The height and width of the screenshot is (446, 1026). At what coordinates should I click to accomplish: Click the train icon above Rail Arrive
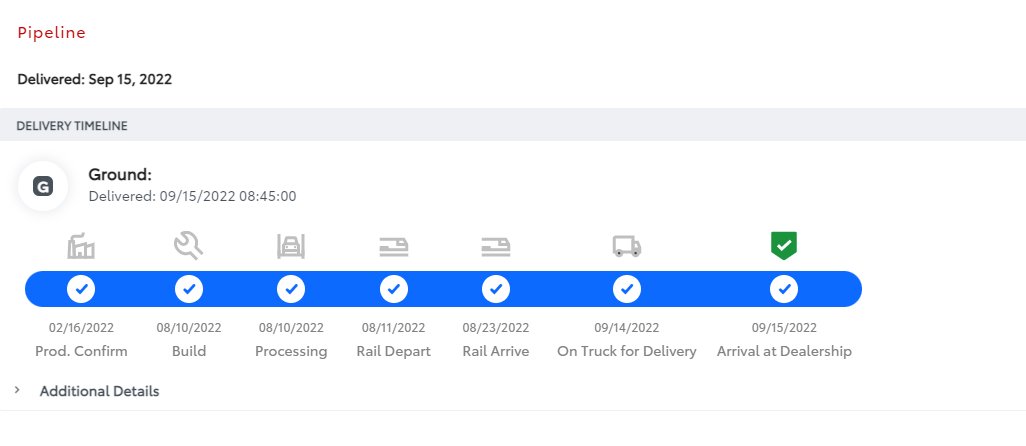495,247
